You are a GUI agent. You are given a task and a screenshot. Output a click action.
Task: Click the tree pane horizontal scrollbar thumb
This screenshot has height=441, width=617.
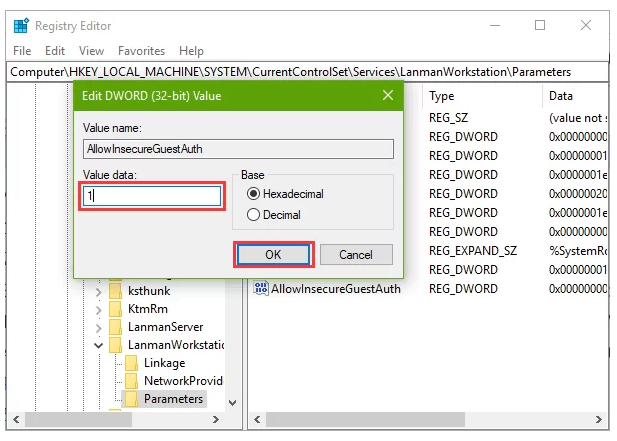[78, 419]
